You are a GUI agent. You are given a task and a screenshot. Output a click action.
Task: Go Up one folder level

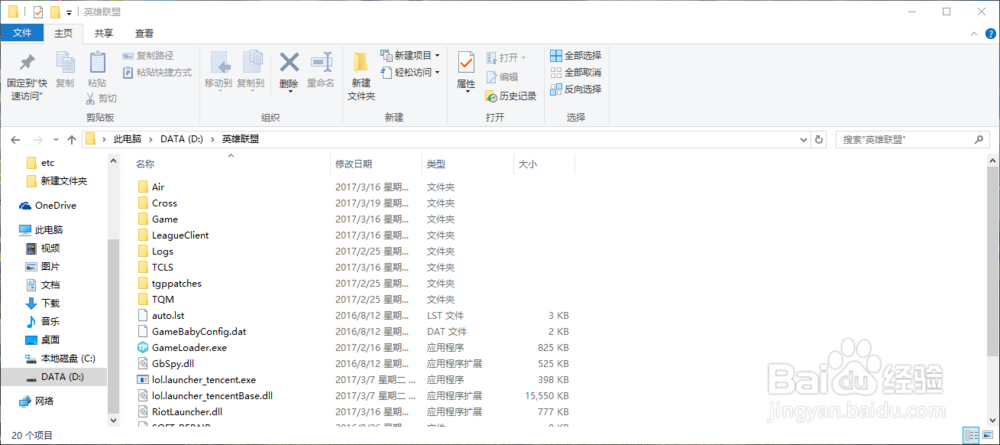[71, 139]
